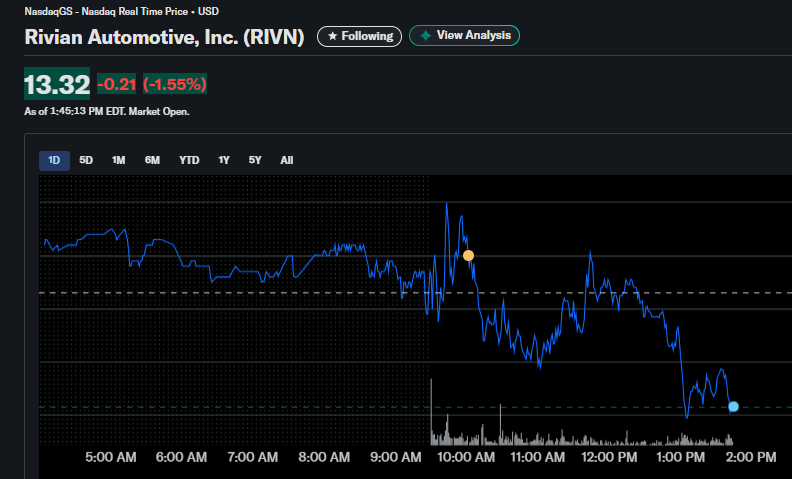The width and height of the screenshot is (792, 479).
Task: Click the 12:00 PM time axis label
Action: pyautogui.click(x=609, y=457)
